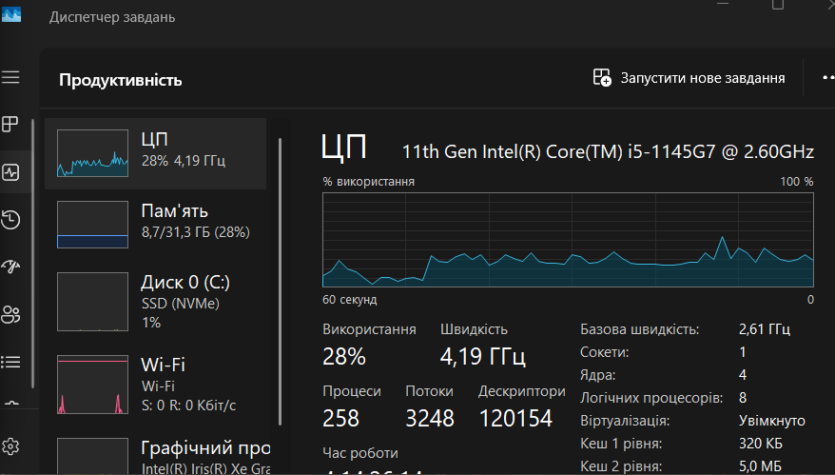Click the '28%' usage value

click(x=344, y=356)
